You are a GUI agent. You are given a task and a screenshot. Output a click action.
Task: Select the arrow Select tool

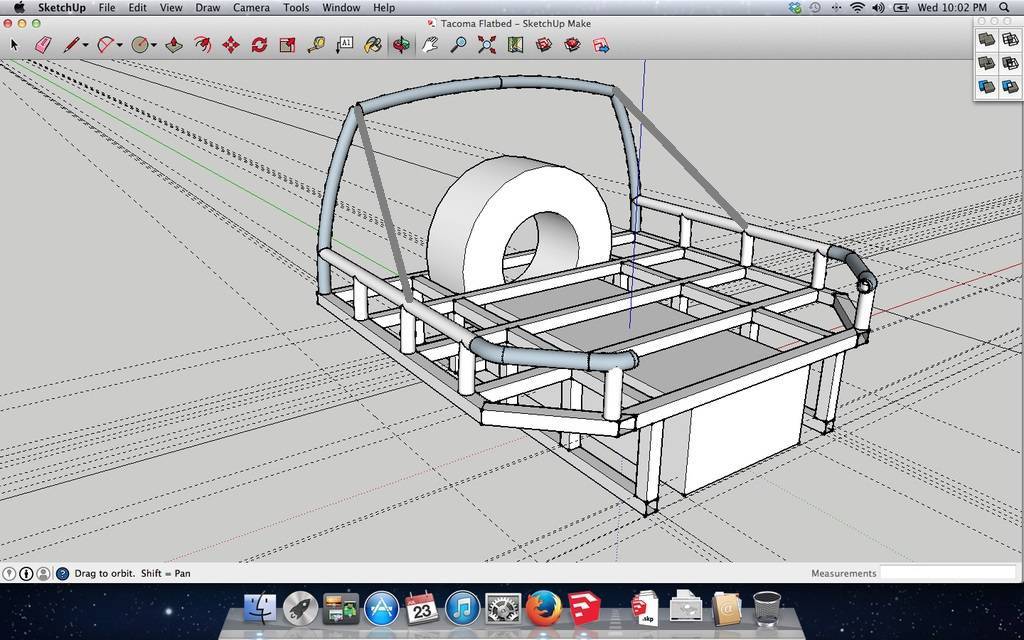(x=14, y=45)
